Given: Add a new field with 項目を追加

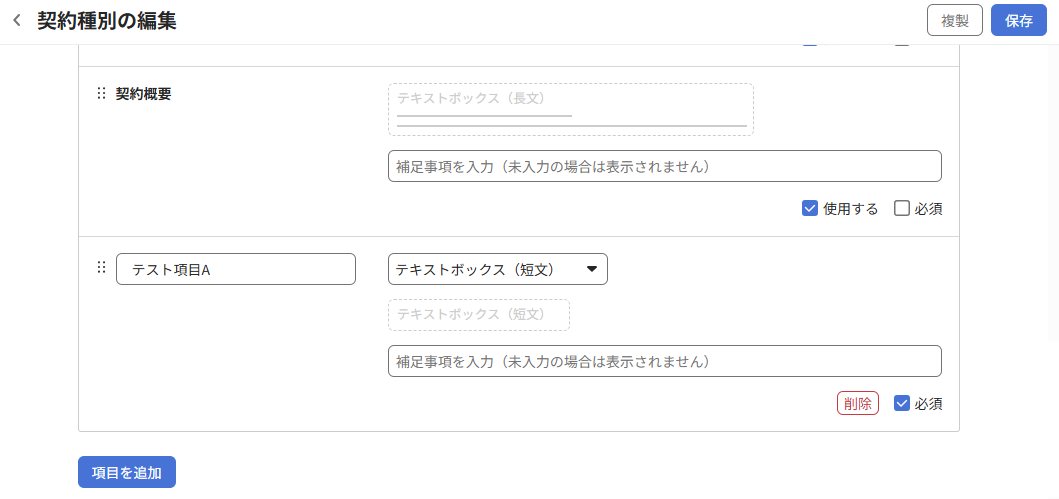Looking at the screenshot, I should click(x=127, y=472).
